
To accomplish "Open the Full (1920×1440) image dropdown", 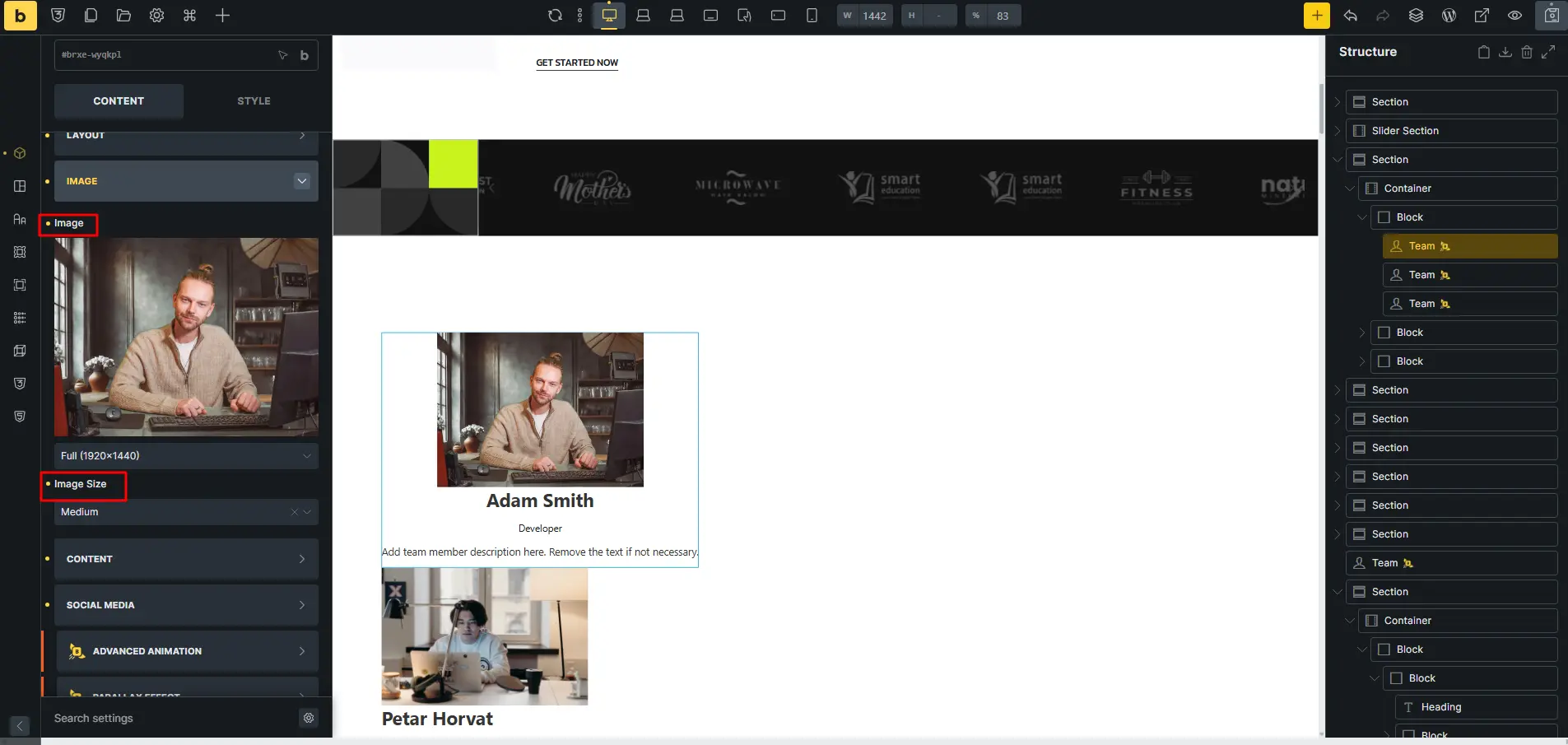I will tap(186, 456).
